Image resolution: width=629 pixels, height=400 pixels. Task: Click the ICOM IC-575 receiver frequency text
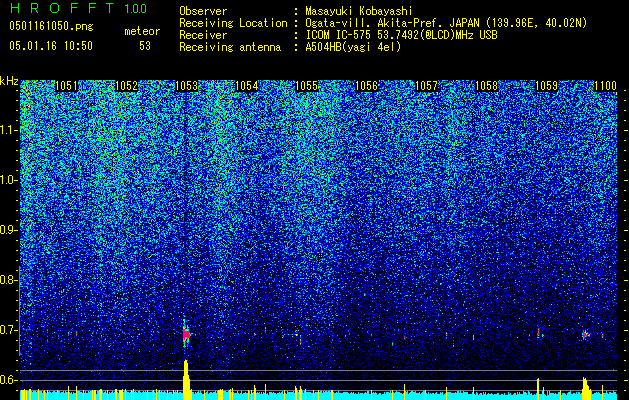401,35
